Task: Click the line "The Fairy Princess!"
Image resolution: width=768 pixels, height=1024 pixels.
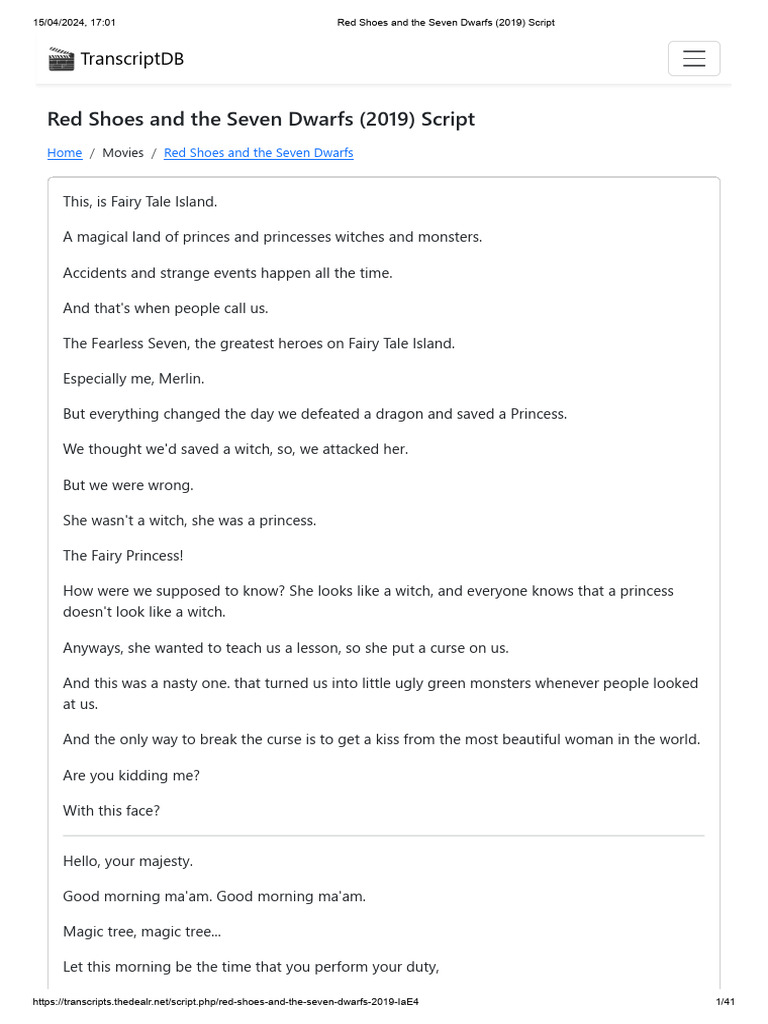Action: click(x=123, y=555)
